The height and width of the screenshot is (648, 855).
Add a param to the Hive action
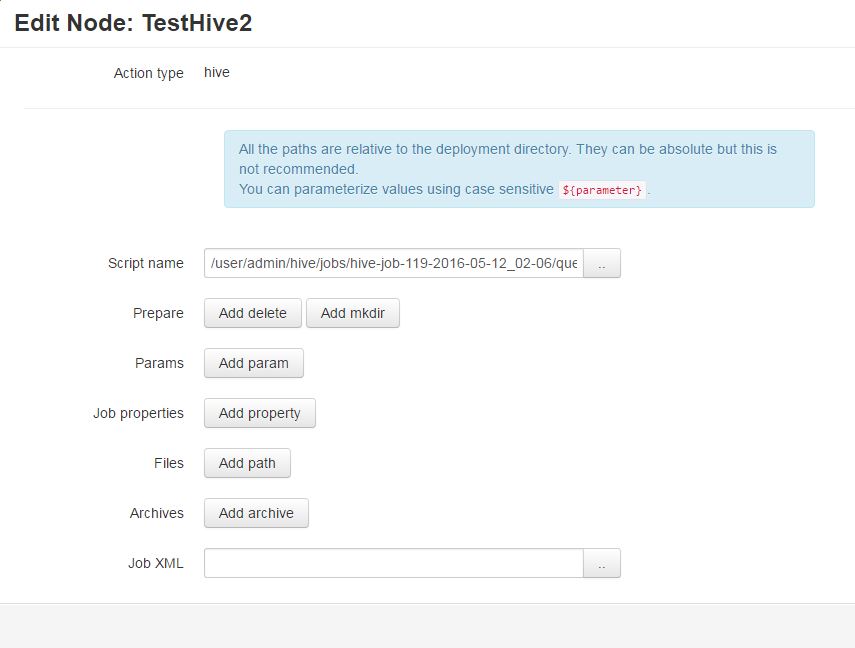pos(253,363)
